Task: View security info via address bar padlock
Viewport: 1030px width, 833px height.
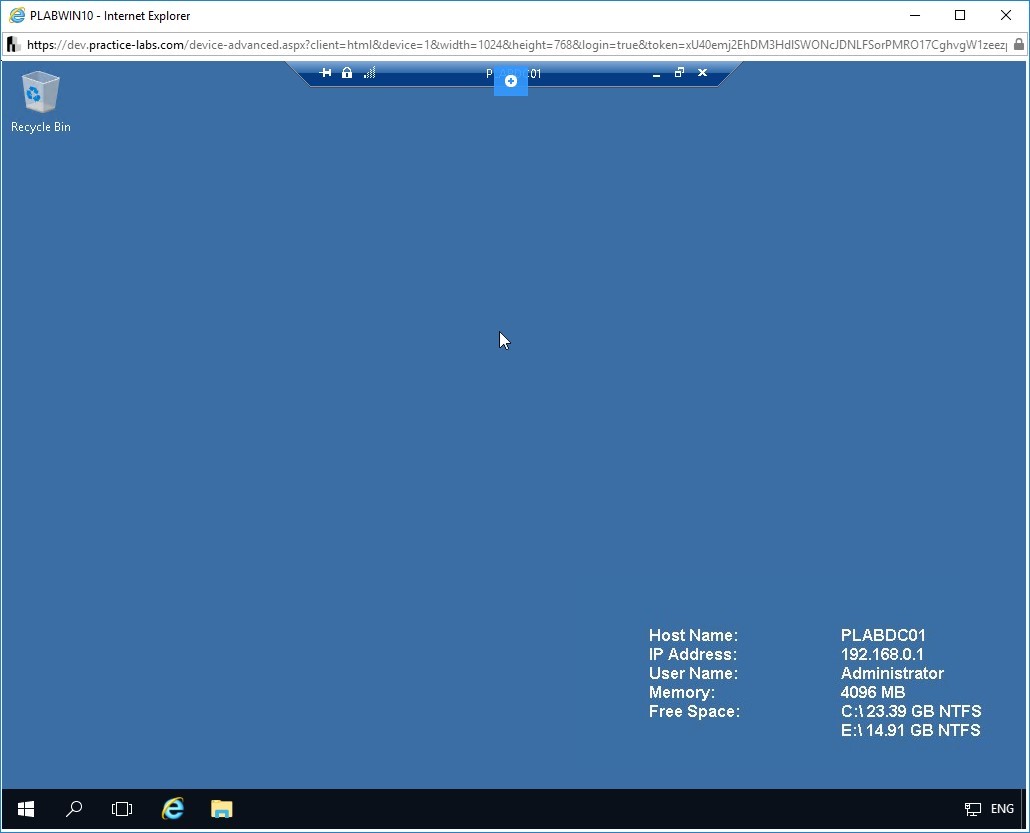Action: tap(1018, 45)
